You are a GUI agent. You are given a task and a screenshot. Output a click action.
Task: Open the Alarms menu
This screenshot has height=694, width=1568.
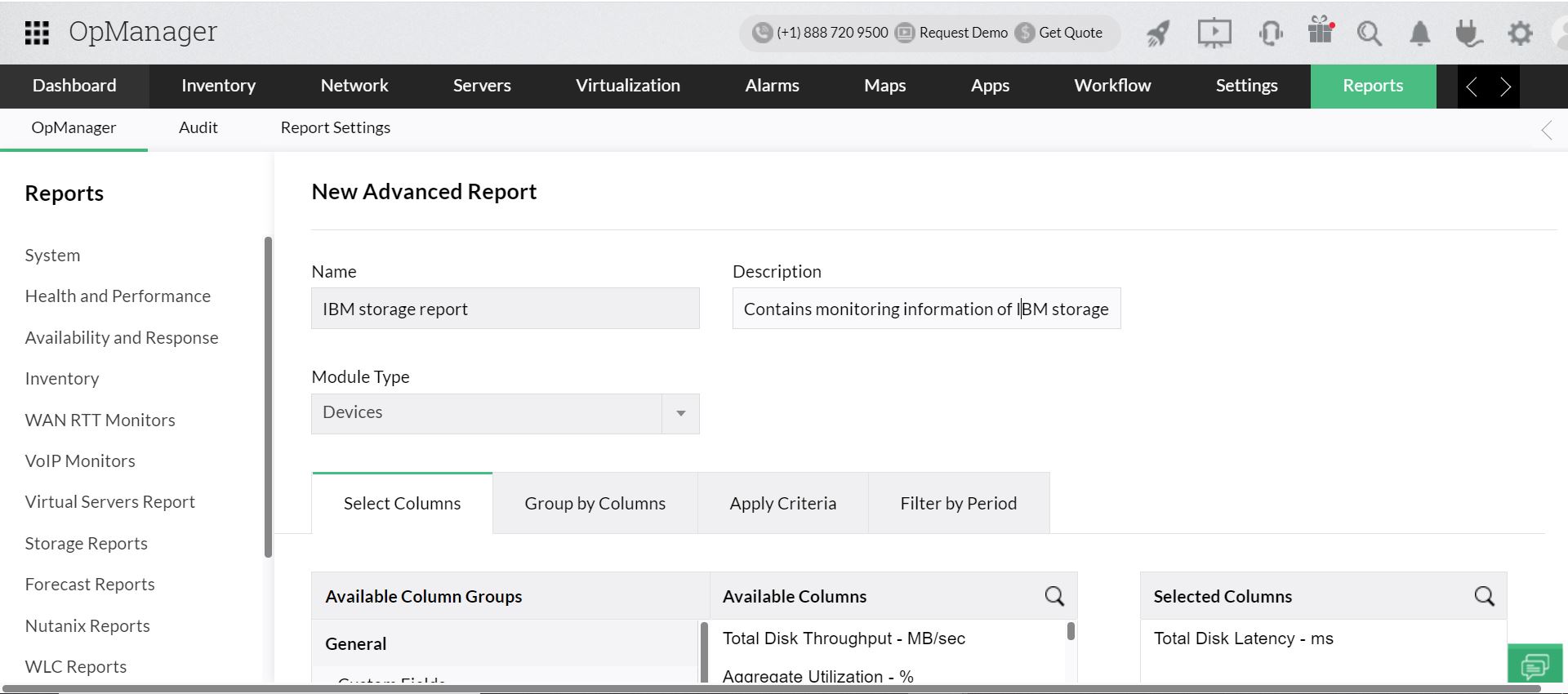tap(772, 86)
